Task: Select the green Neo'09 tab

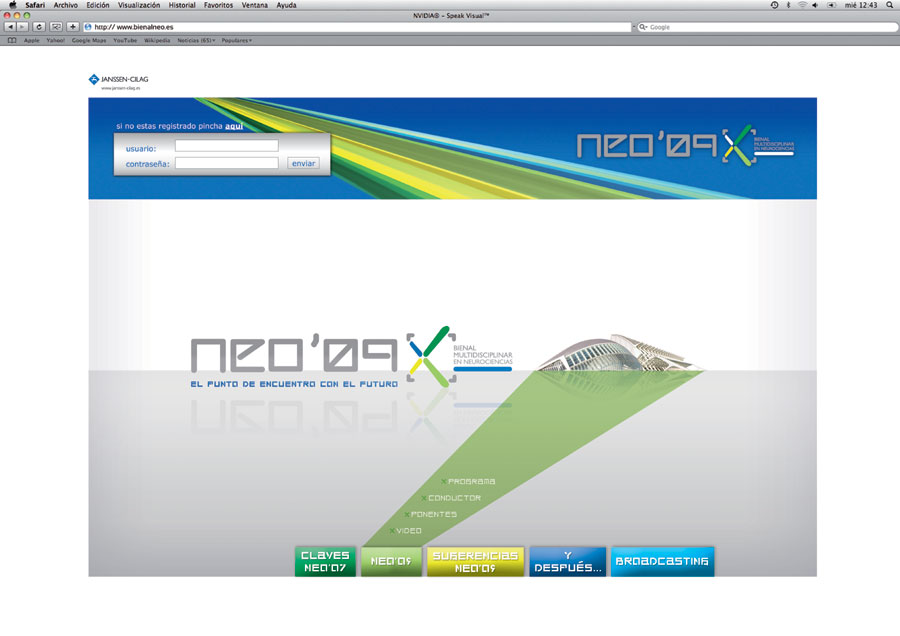Action: pyautogui.click(x=391, y=561)
